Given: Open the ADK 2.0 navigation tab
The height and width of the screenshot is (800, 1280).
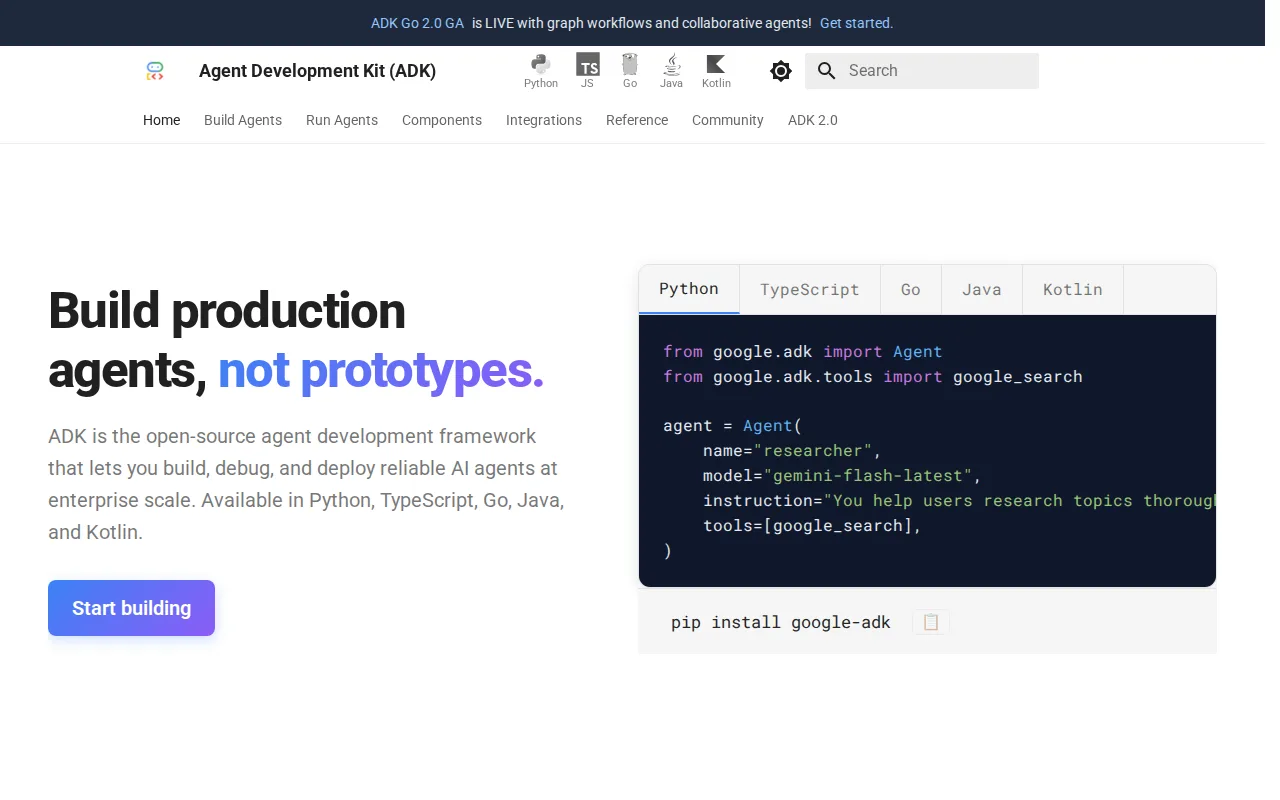Looking at the screenshot, I should [x=813, y=120].
